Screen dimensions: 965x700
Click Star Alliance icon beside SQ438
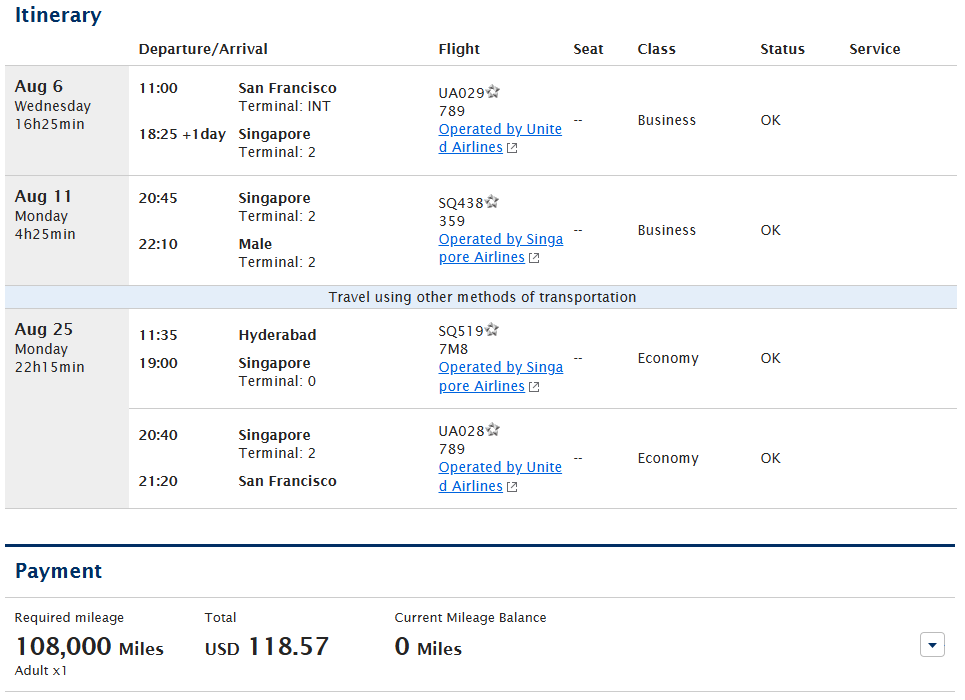pos(492,202)
